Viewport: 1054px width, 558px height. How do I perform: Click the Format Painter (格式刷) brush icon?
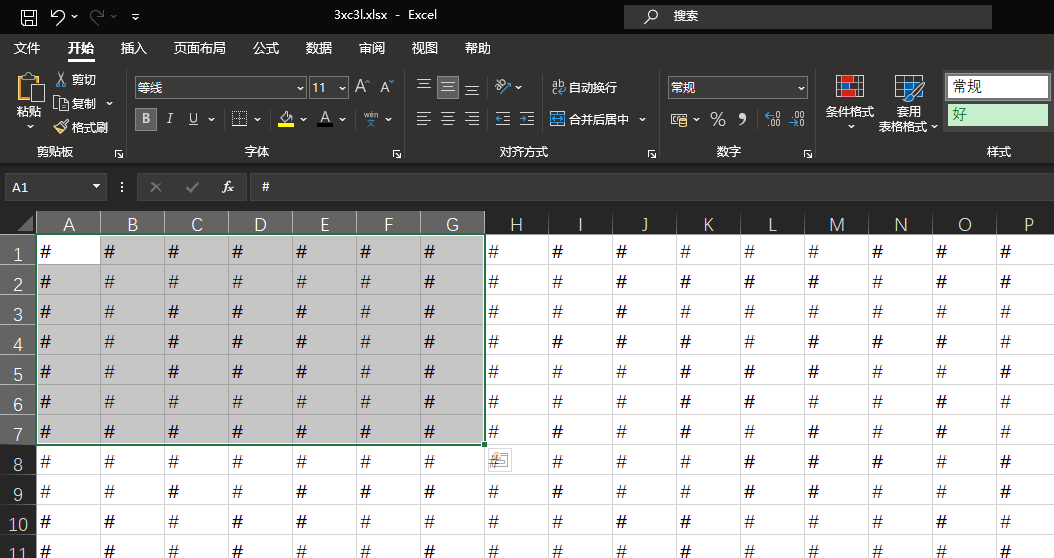pyautogui.click(x=60, y=128)
